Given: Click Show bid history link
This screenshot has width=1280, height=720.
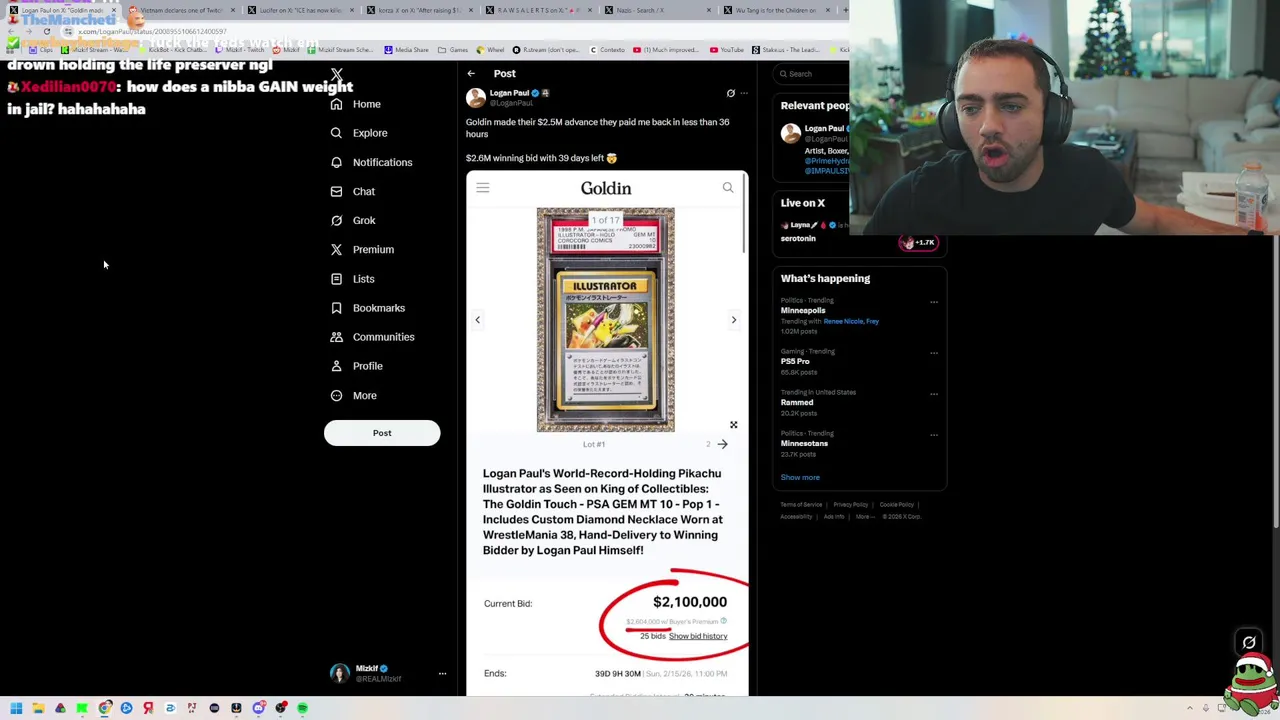Looking at the screenshot, I should click(x=698, y=636).
